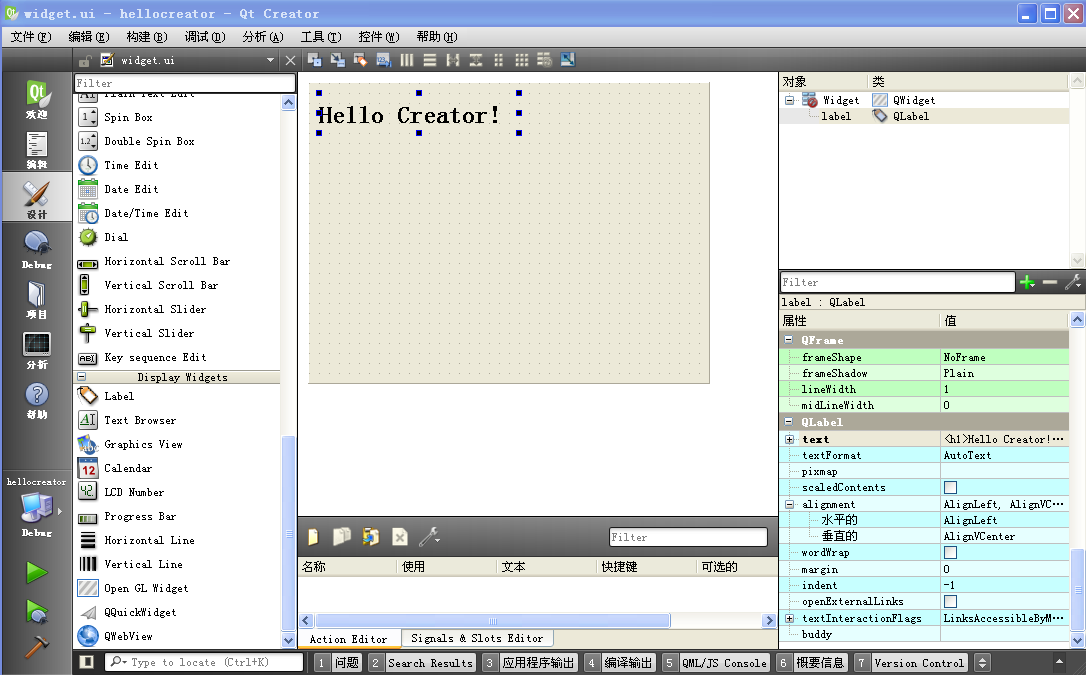Screen dimensions: 1086x675
Task: Click the Break Layout toolbar icon
Action: point(544,60)
